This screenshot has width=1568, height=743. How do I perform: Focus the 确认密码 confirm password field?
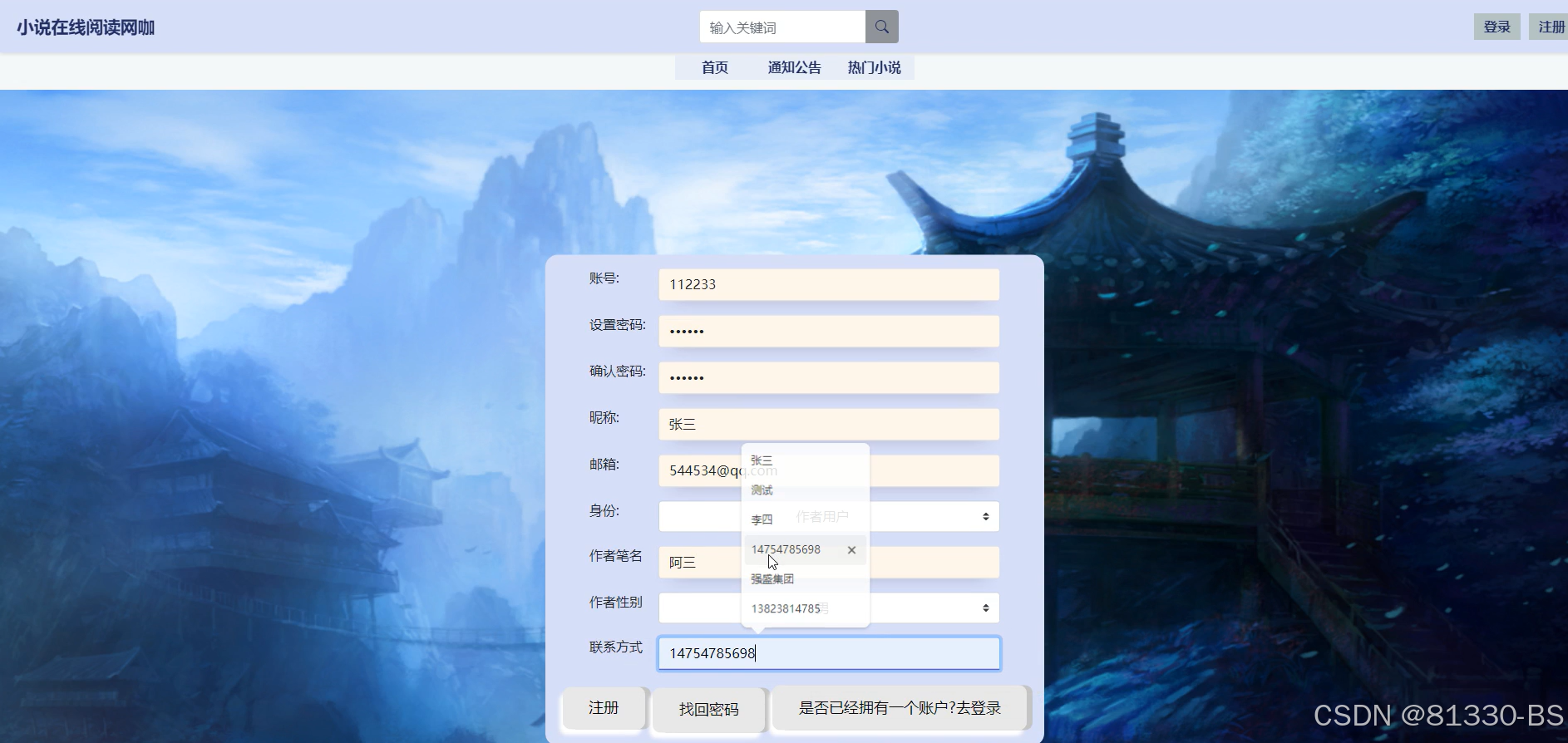coord(829,377)
